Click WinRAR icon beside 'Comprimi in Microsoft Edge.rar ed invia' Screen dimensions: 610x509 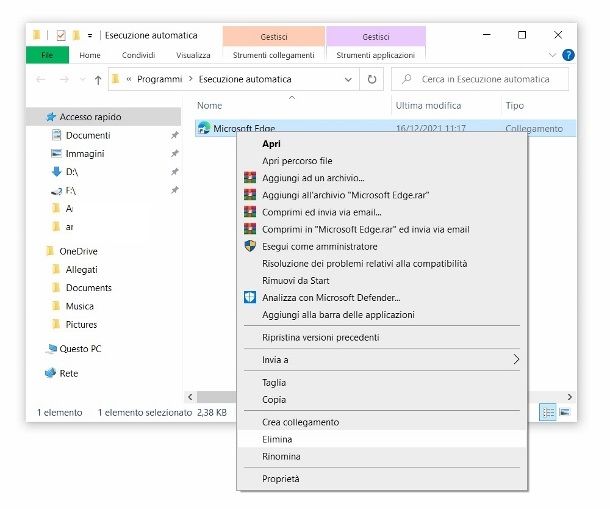click(x=250, y=229)
